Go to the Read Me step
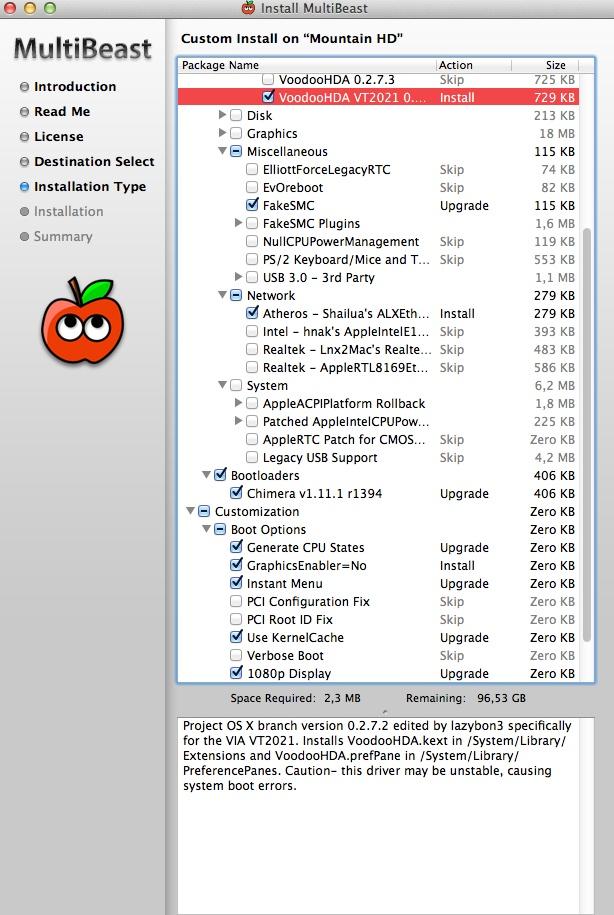The width and height of the screenshot is (614, 915). pyautogui.click(x=62, y=111)
